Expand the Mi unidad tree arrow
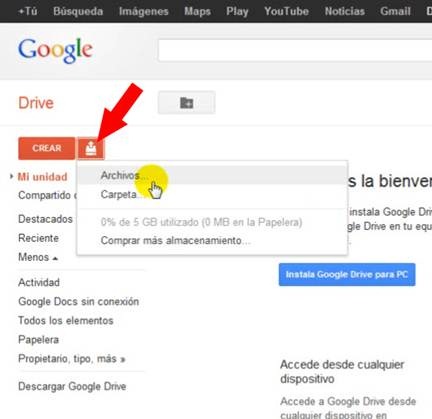Screen dimensions: 432x419 point(12,176)
